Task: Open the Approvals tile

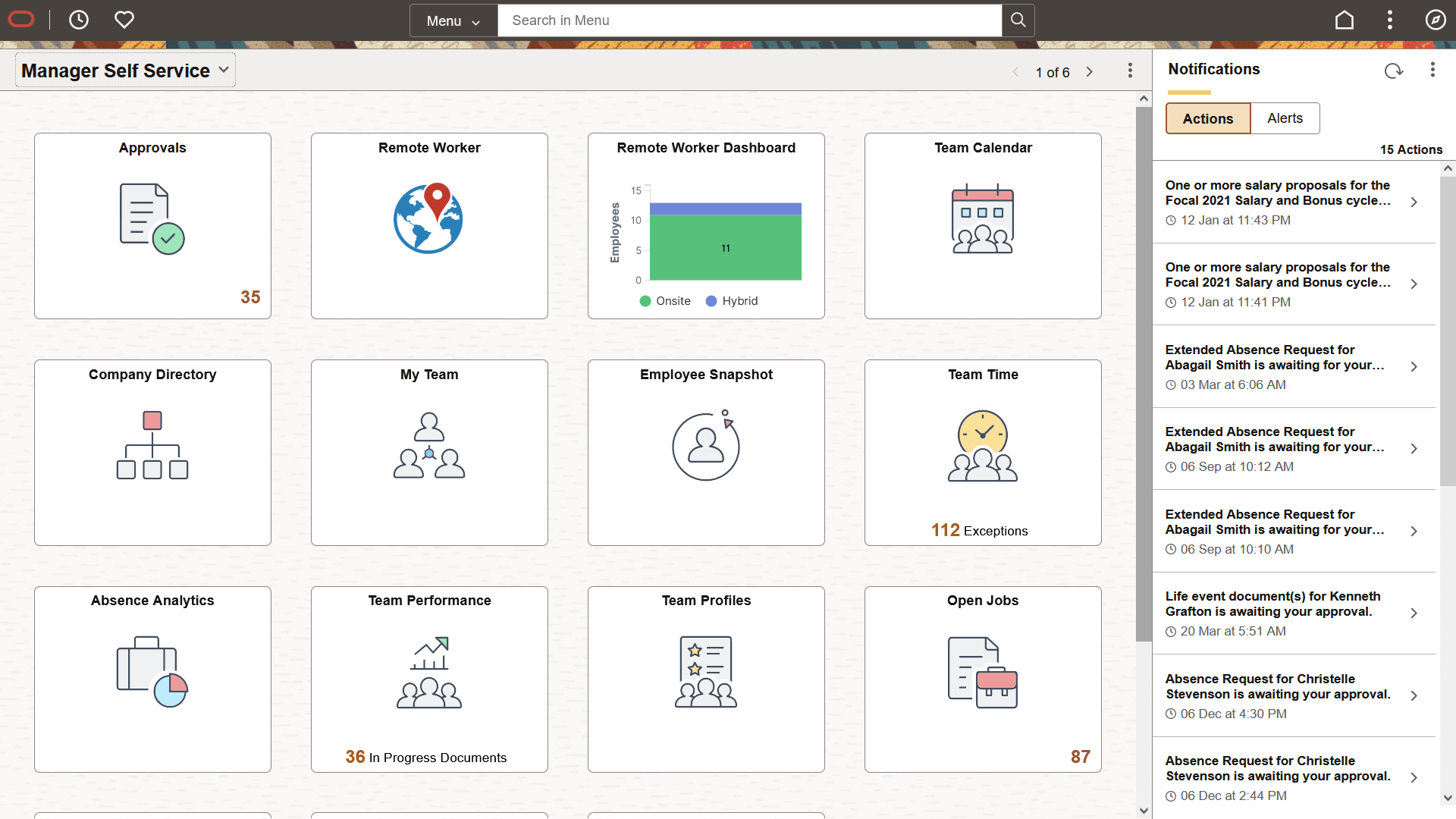Action: [152, 225]
